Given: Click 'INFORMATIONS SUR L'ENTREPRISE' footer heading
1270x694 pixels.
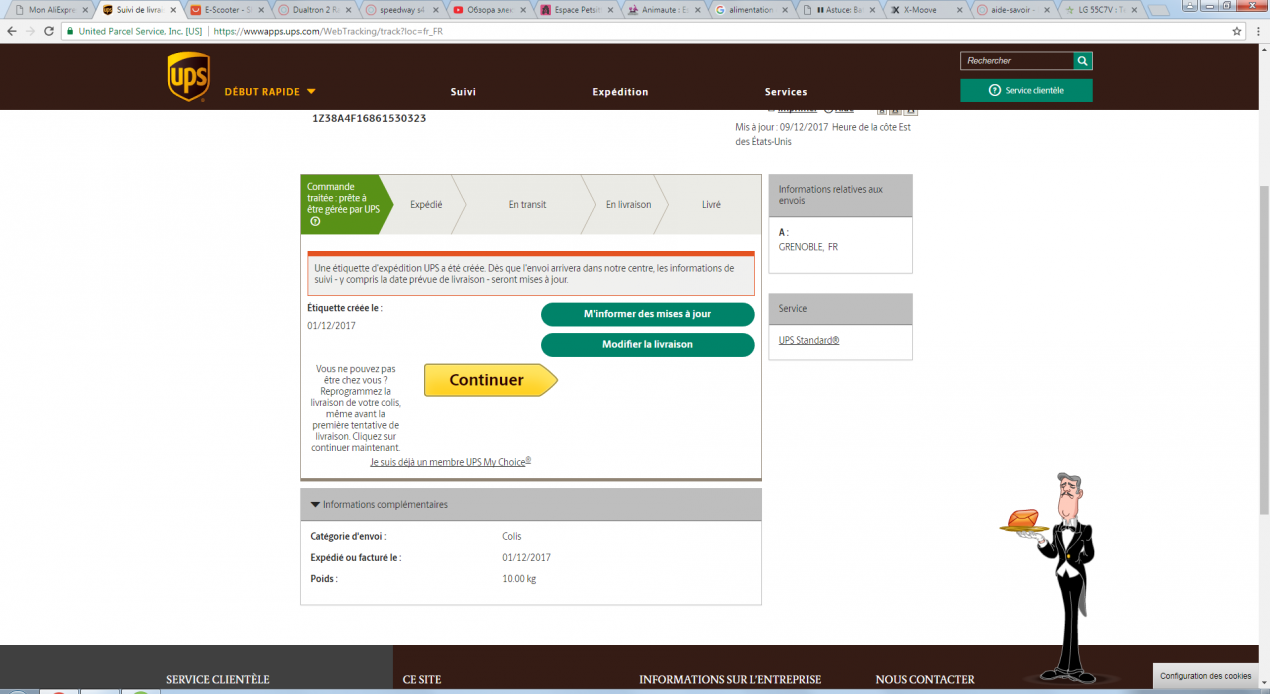Looking at the screenshot, I should [x=730, y=680].
